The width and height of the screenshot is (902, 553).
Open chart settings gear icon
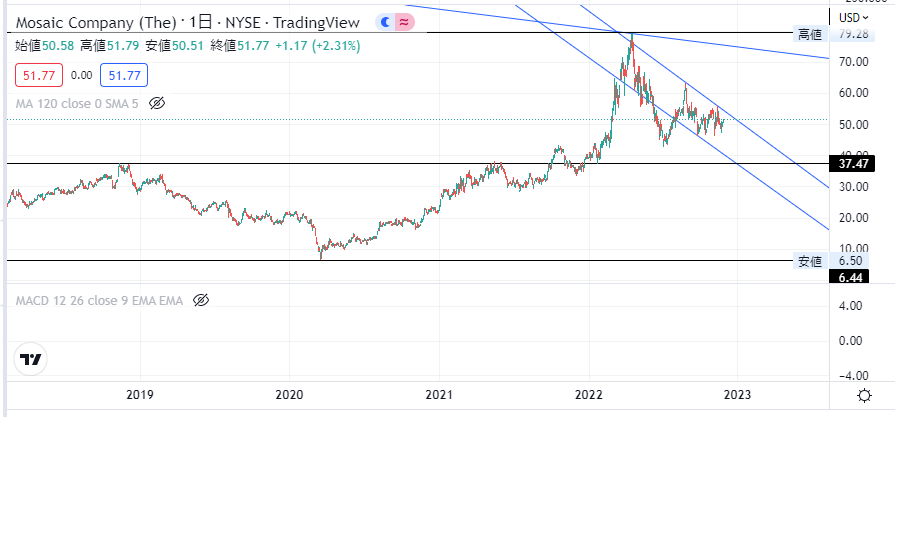[x=864, y=395]
